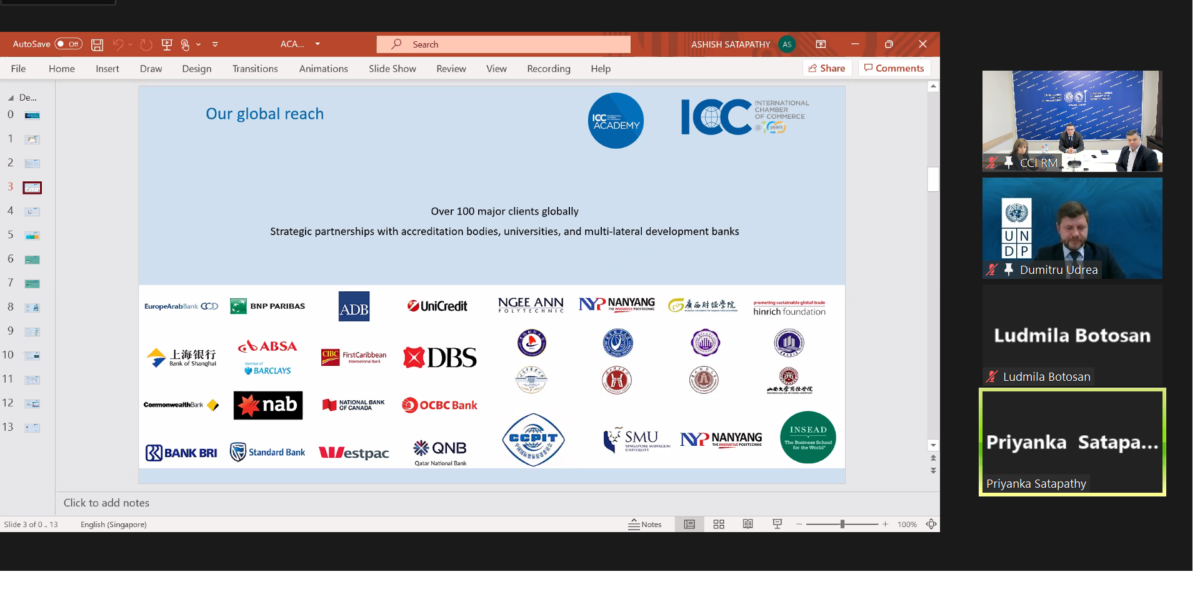Start Slide Show from status bar

tap(777, 524)
